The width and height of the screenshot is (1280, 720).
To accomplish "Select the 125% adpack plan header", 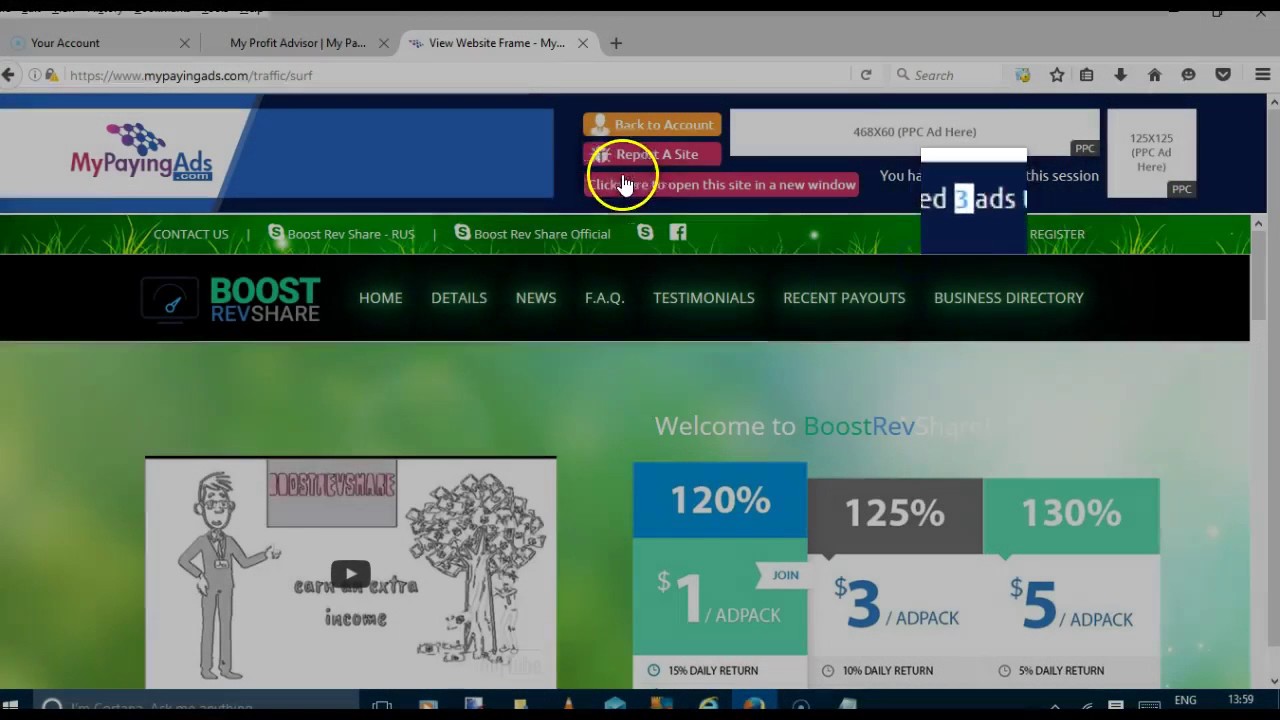I will coord(895,513).
